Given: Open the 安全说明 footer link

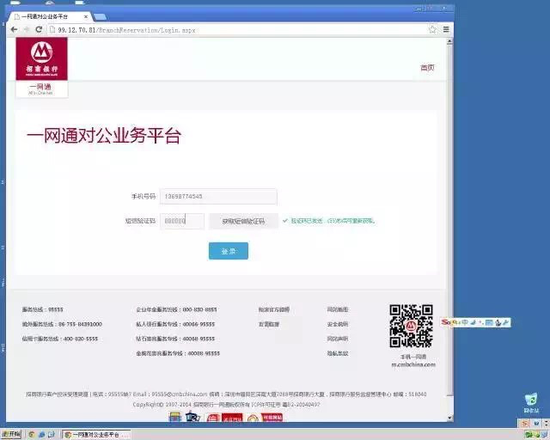Looking at the screenshot, I should [337, 324].
